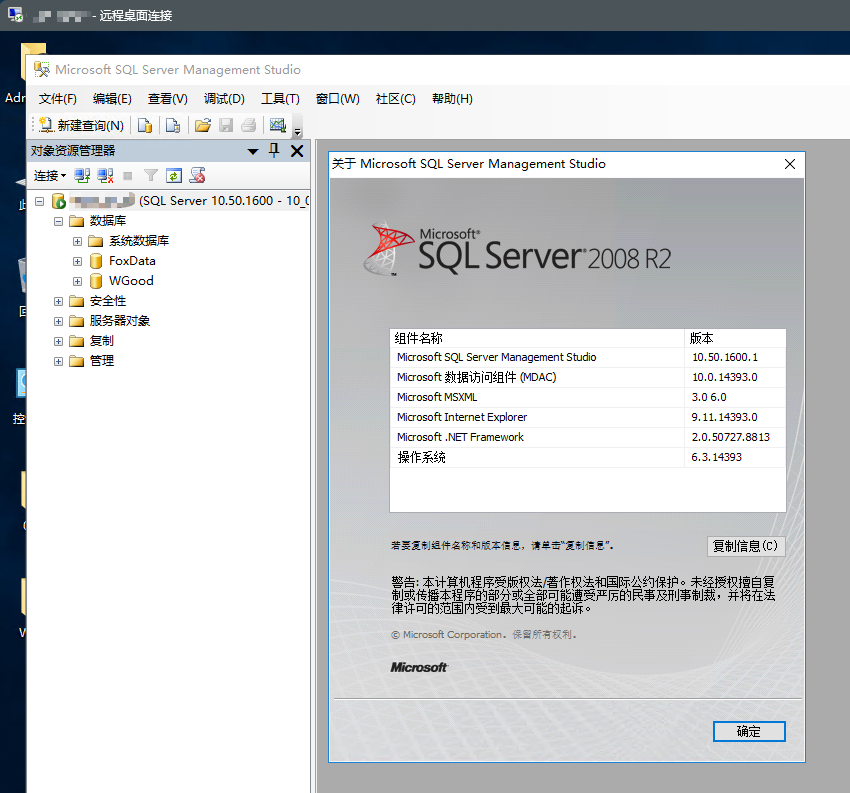The image size is (850, 793).
Task: Click the query icon left of Open File
Action: [x=173, y=126]
